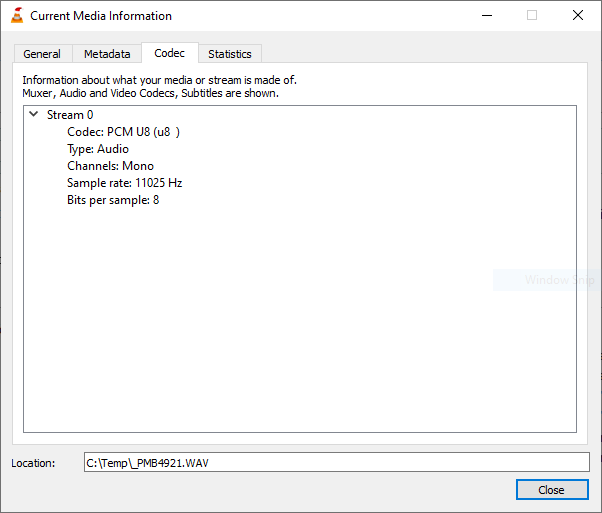The height and width of the screenshot is (513, 602).
Task: Minimize the Current Media Information window
Action: (487, 15)
